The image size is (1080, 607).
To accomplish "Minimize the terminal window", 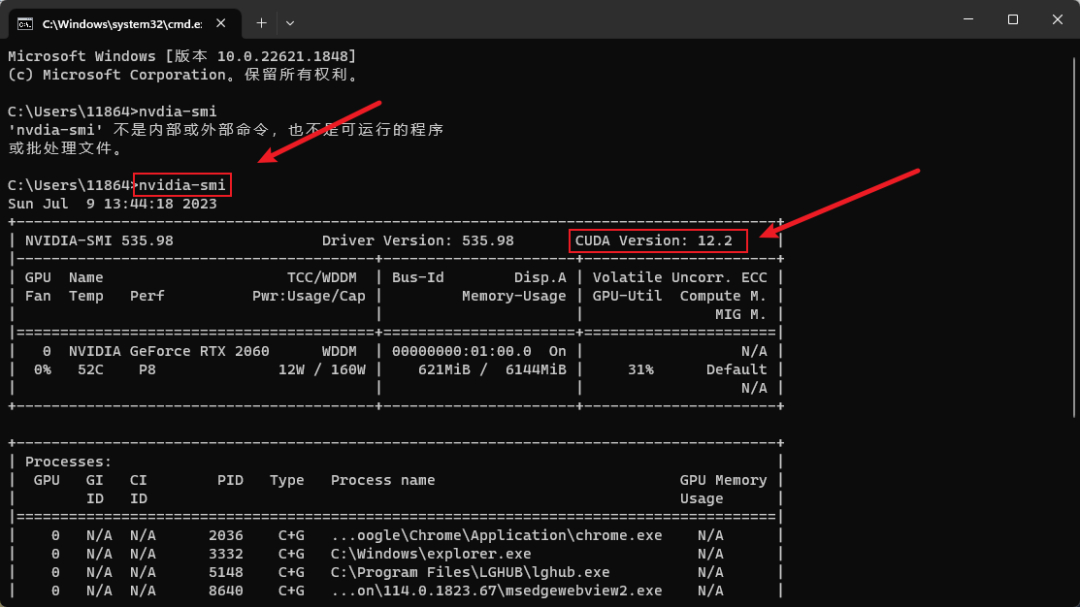I will click(968, 19).
